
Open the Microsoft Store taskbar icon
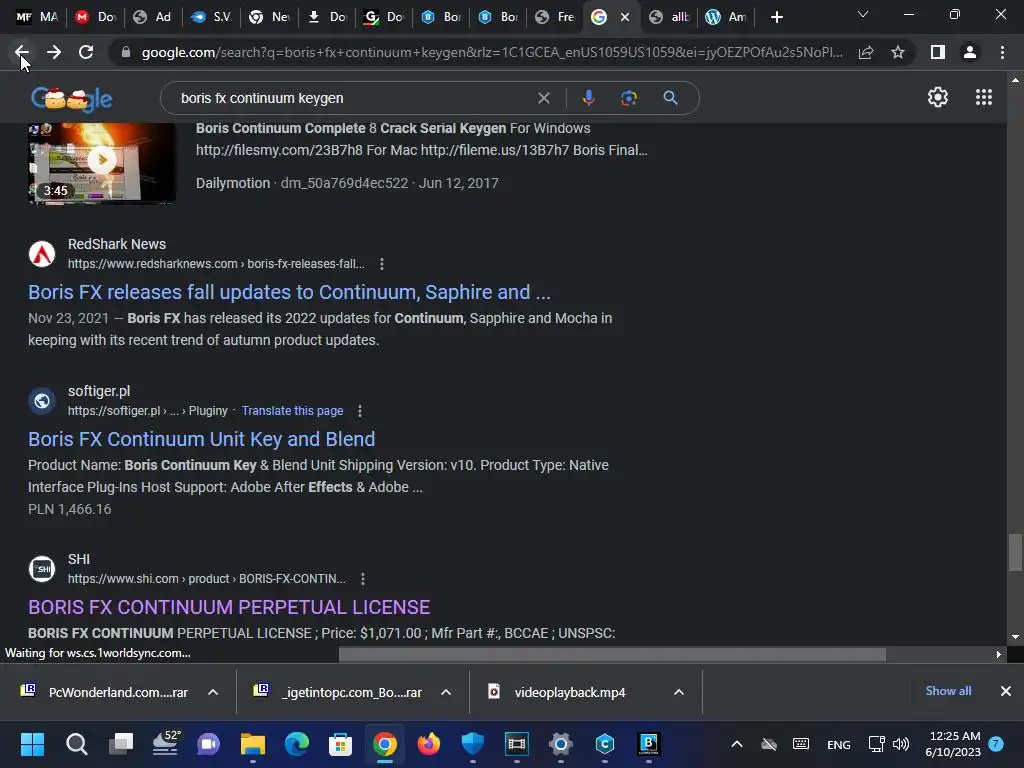[340, 744]
